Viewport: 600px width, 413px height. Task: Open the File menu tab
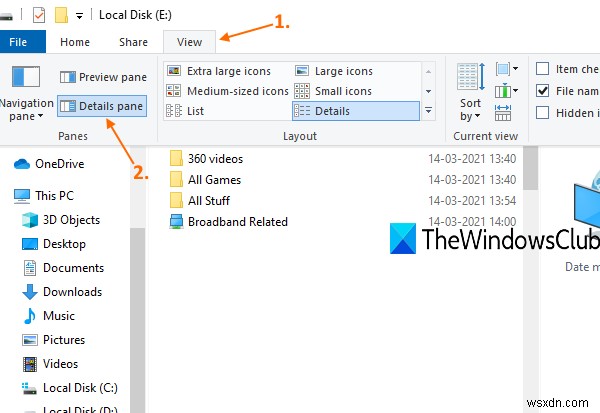pyautogui.click(x=22, y=42)
